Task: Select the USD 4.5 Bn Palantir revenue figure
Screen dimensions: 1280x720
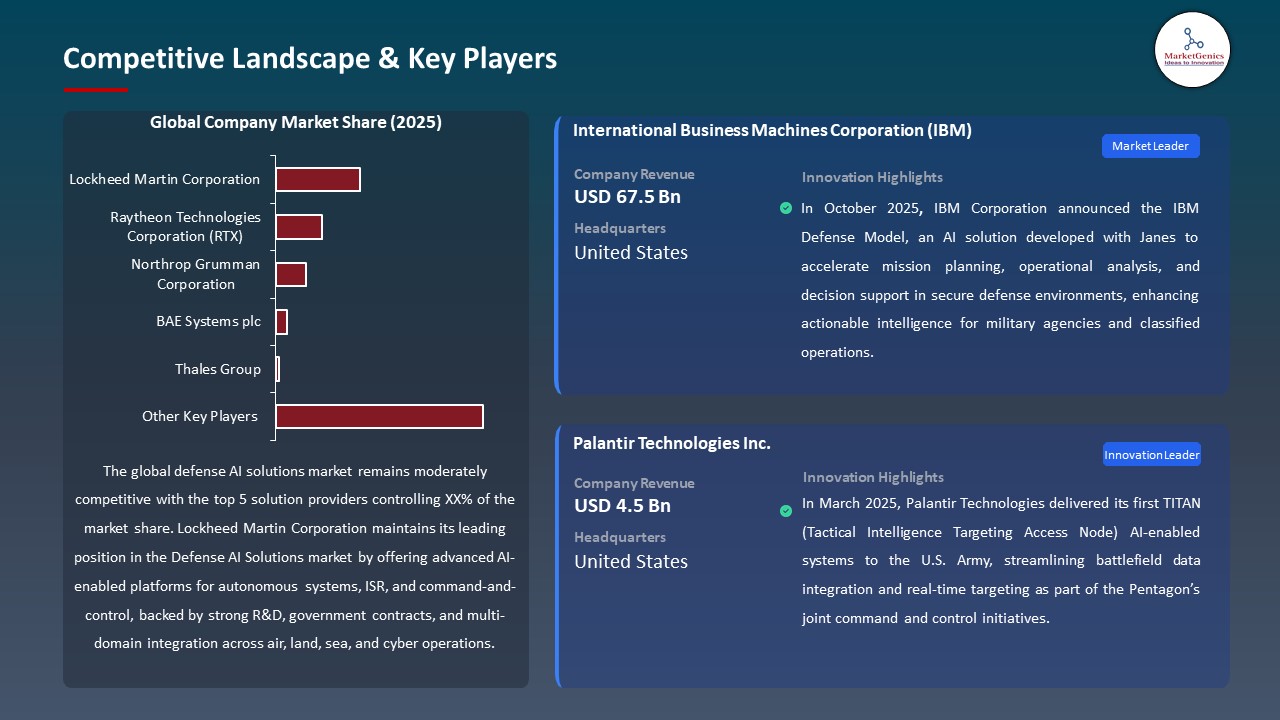Action: [622, 506]
